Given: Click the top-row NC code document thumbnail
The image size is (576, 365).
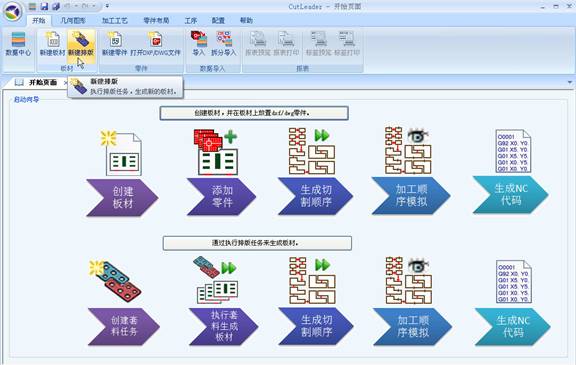Looking at the screenshot, I should pos(513,151).
